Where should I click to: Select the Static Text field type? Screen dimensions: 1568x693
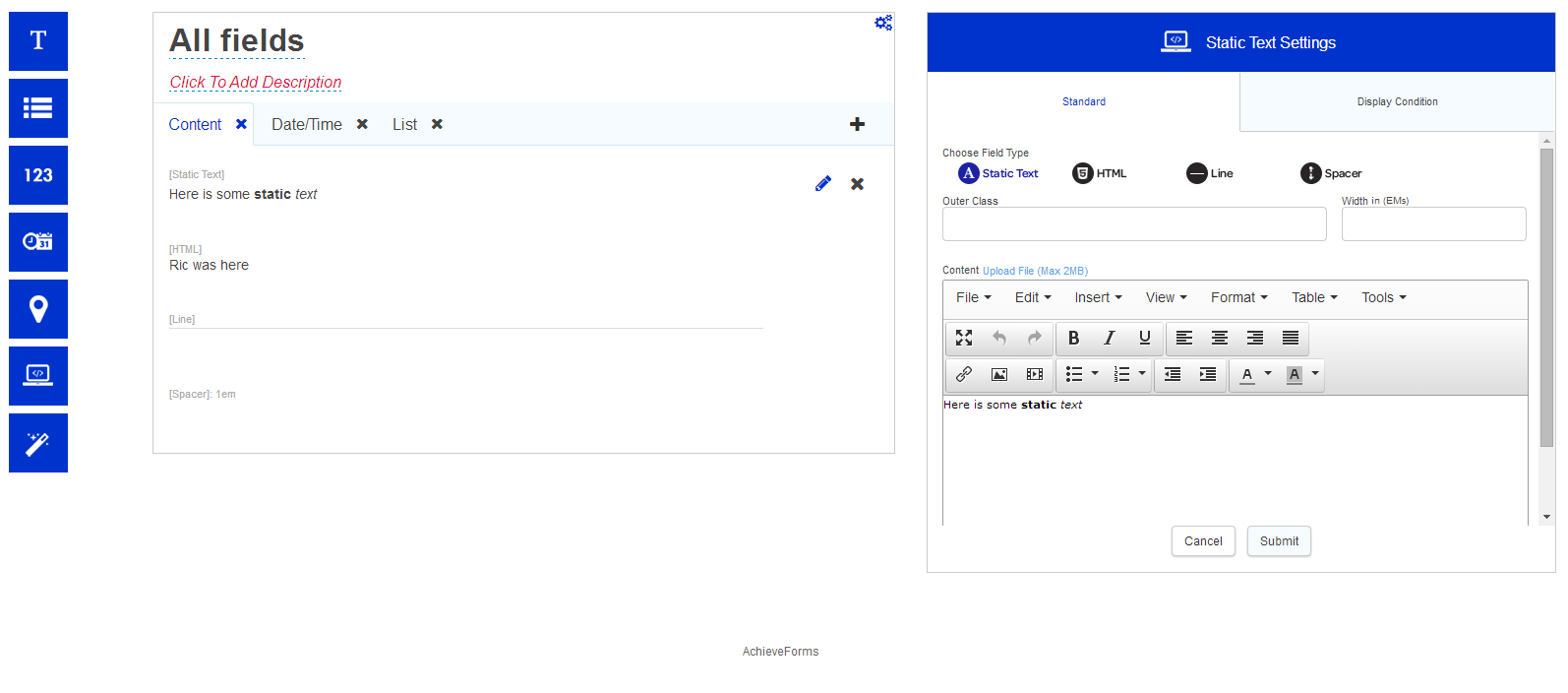click(x=998, y=173)
